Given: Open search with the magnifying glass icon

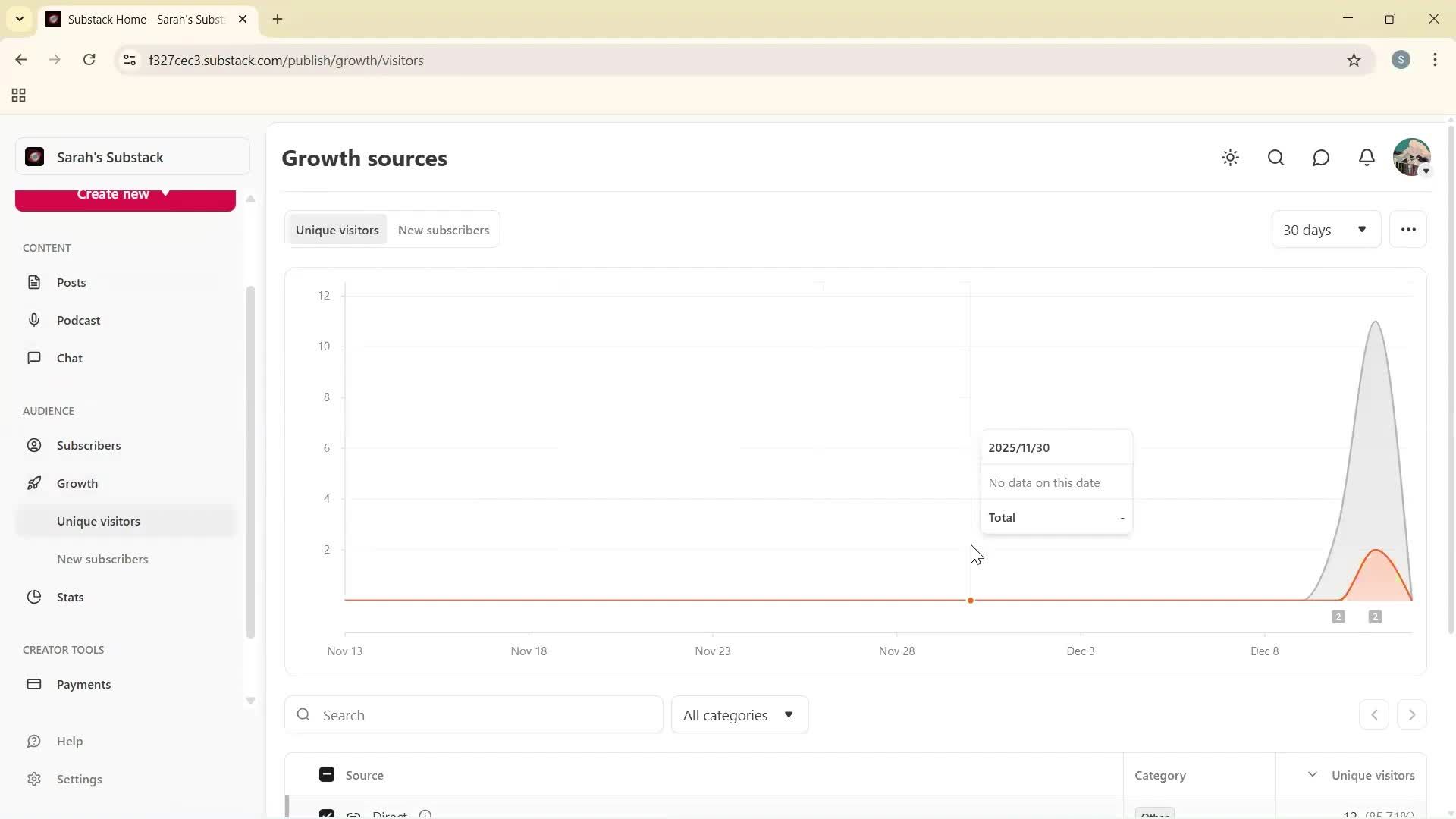Looking at the screenshot, I should (x=1276, y=157).
